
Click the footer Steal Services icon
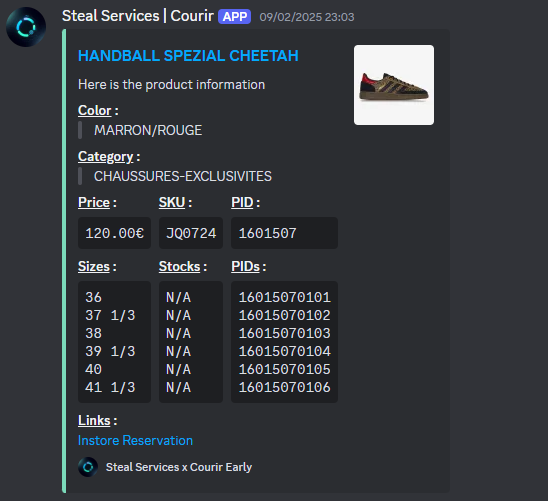[88, 467]
